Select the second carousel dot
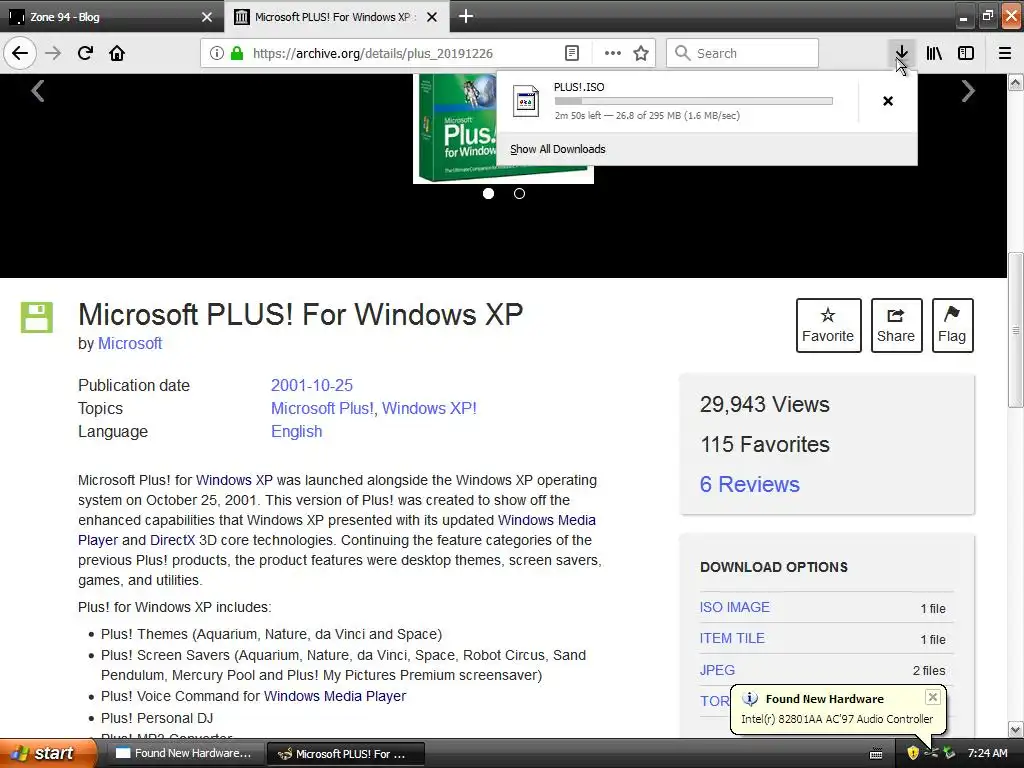The image size is (1024, 768). (519, 193)
